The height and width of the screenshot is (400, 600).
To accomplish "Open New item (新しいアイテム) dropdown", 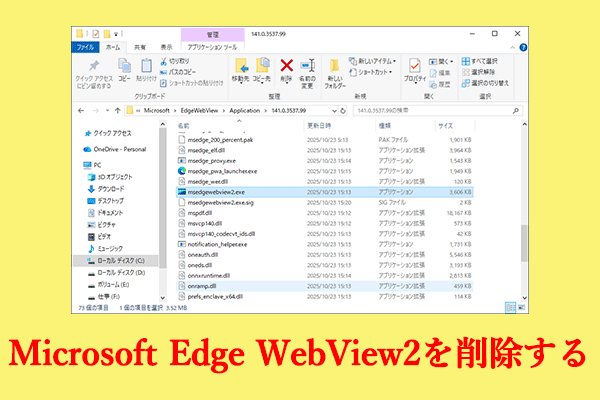I will click(372, 61).
